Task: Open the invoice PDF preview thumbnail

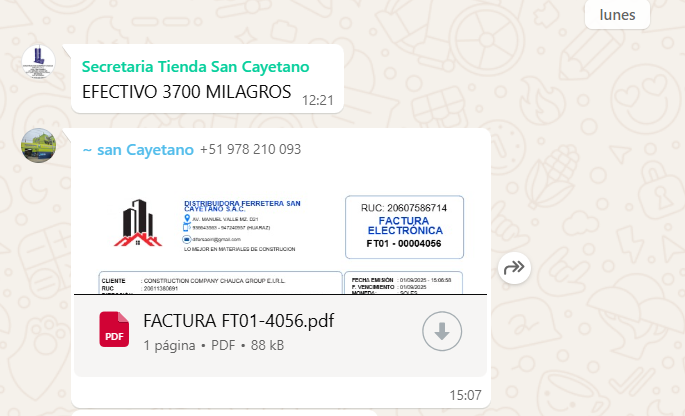Action: click(280, 232)
